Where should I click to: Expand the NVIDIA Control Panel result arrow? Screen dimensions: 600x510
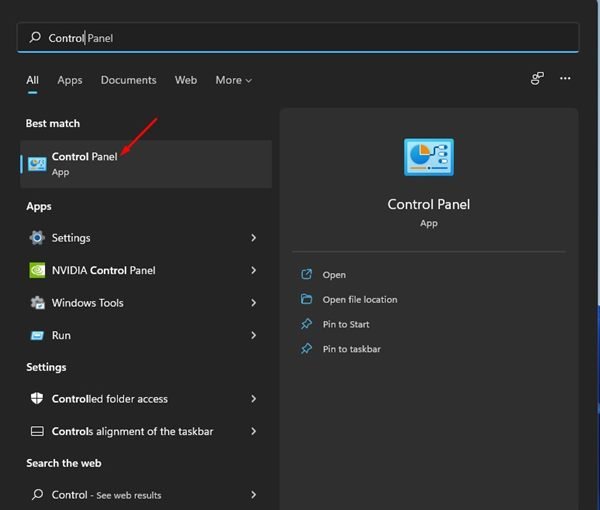pyautogui.click(x=254, y=270)
